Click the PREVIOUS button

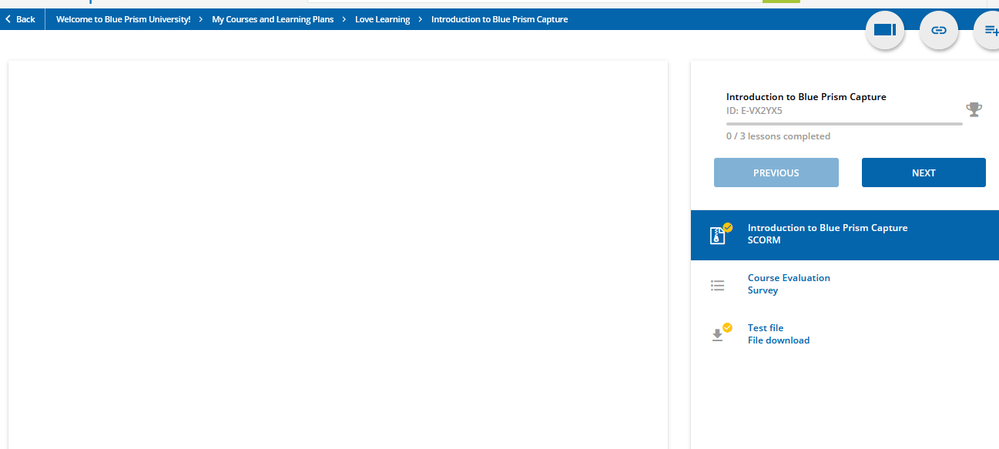click(776, 173)
